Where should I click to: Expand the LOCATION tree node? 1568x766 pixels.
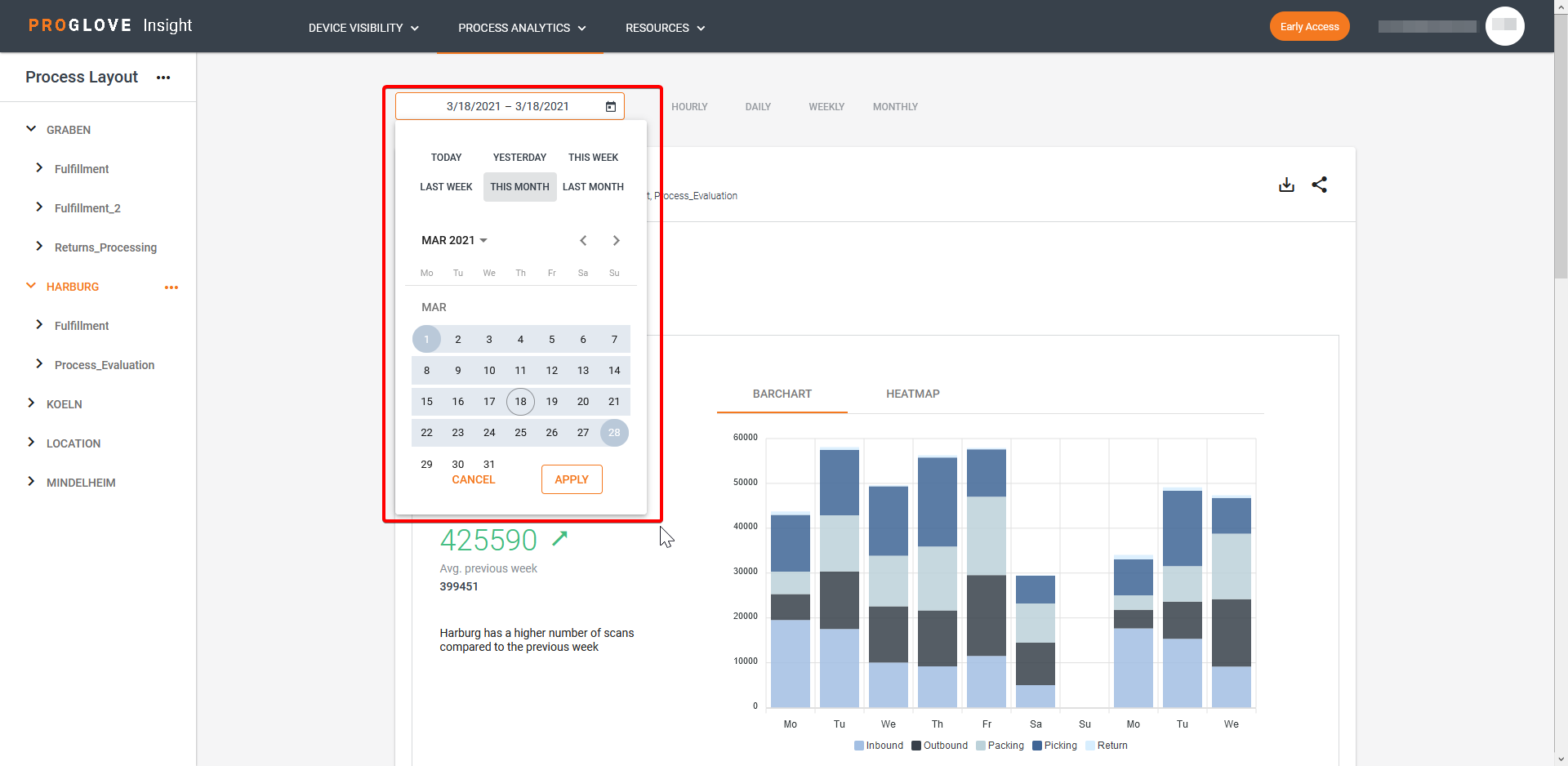[x=31, y=443]
